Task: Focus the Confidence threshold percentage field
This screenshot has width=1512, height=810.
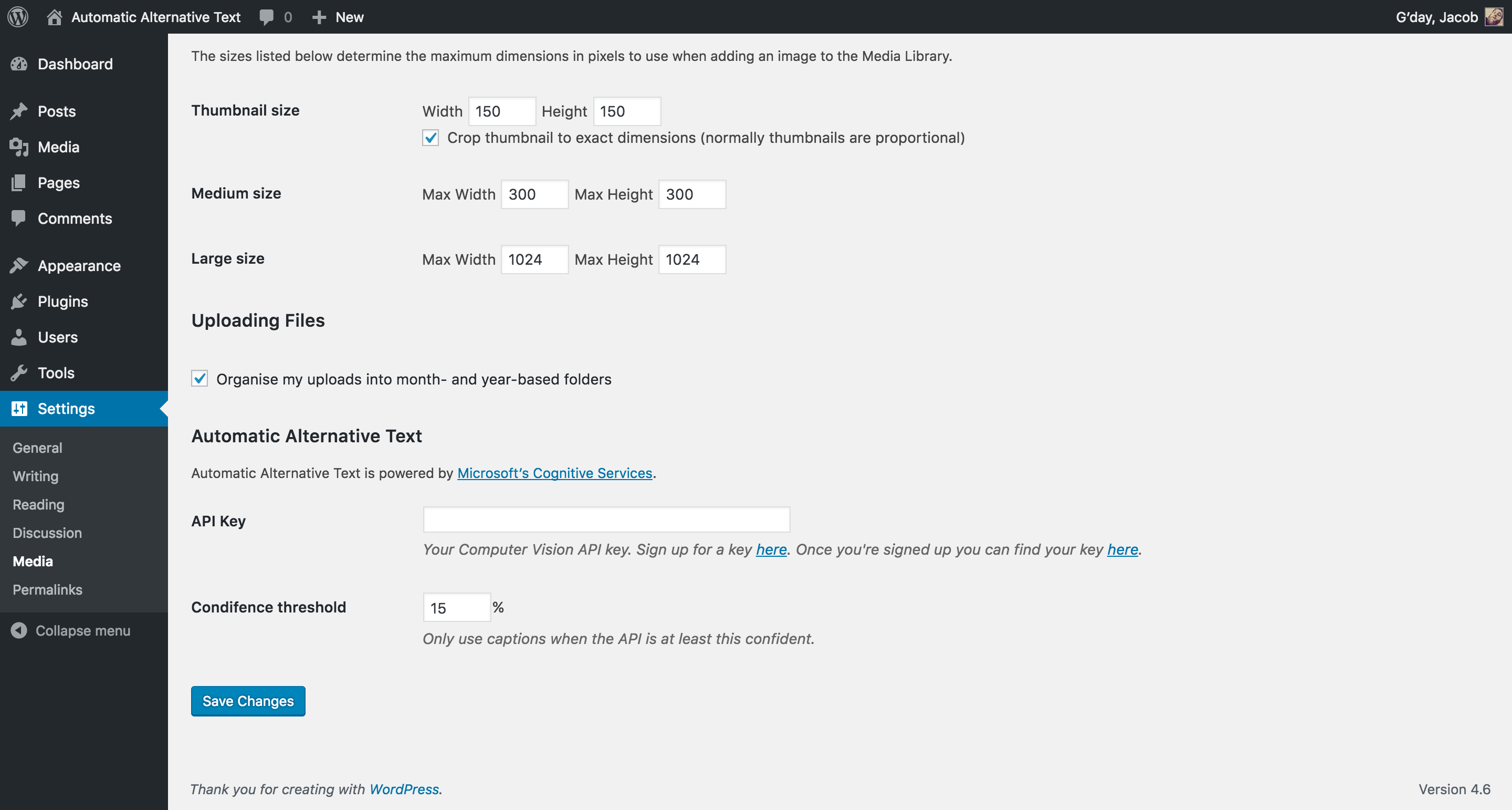Action: tap(456, 607)
